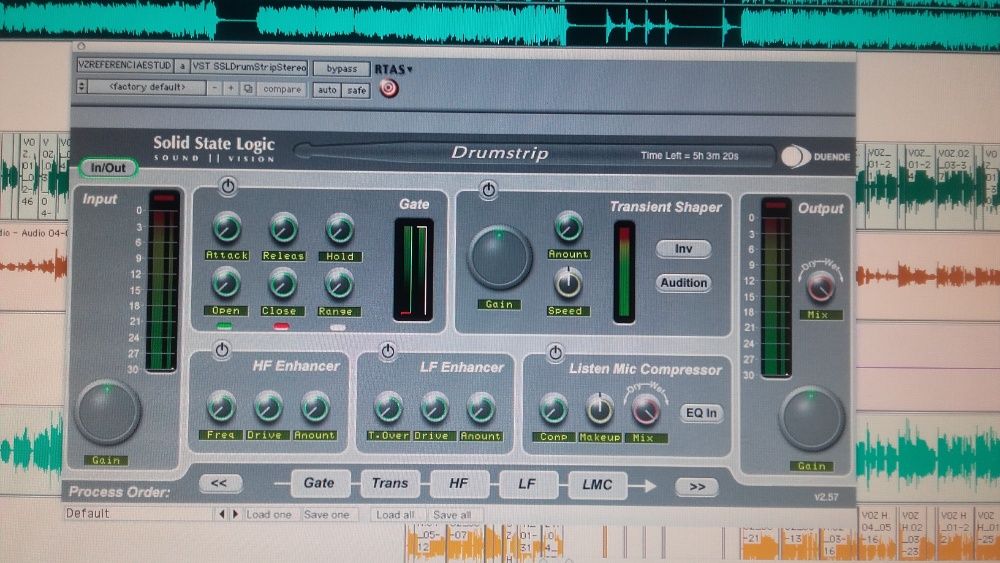Click Load all
The image size is (1000, 563).
[x=395, y=514]
